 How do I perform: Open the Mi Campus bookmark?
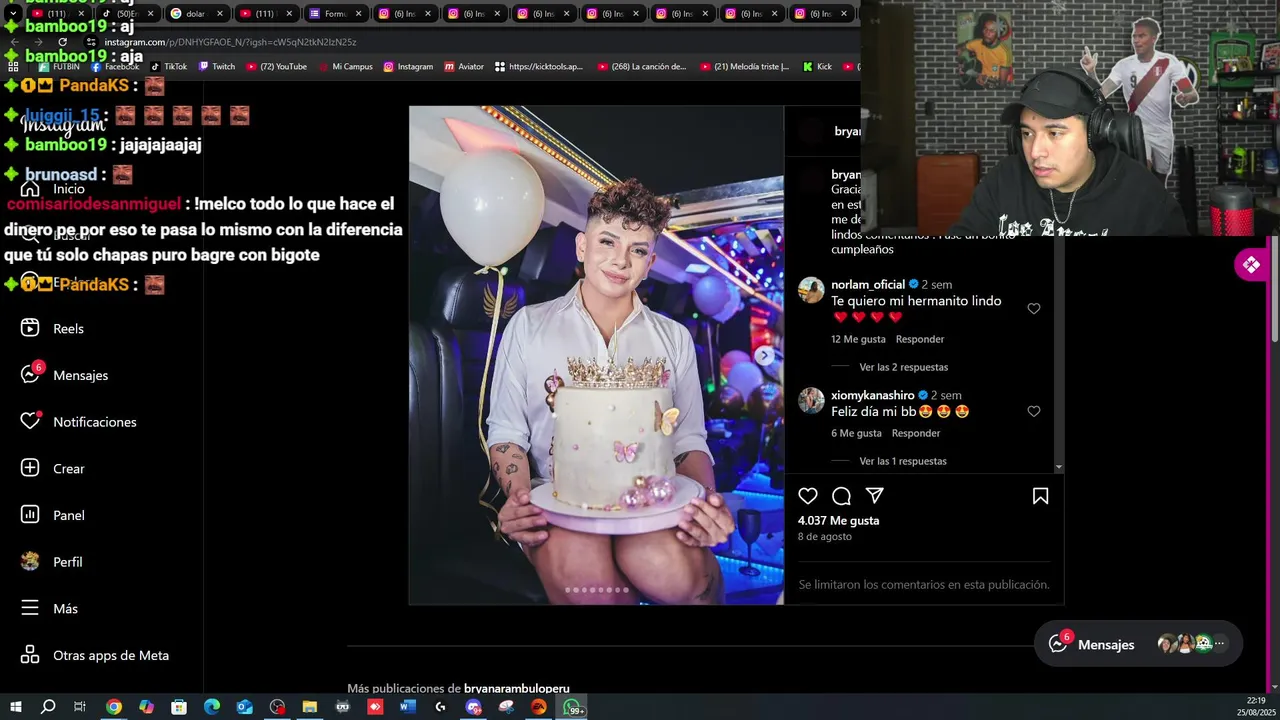coord(345,67)
